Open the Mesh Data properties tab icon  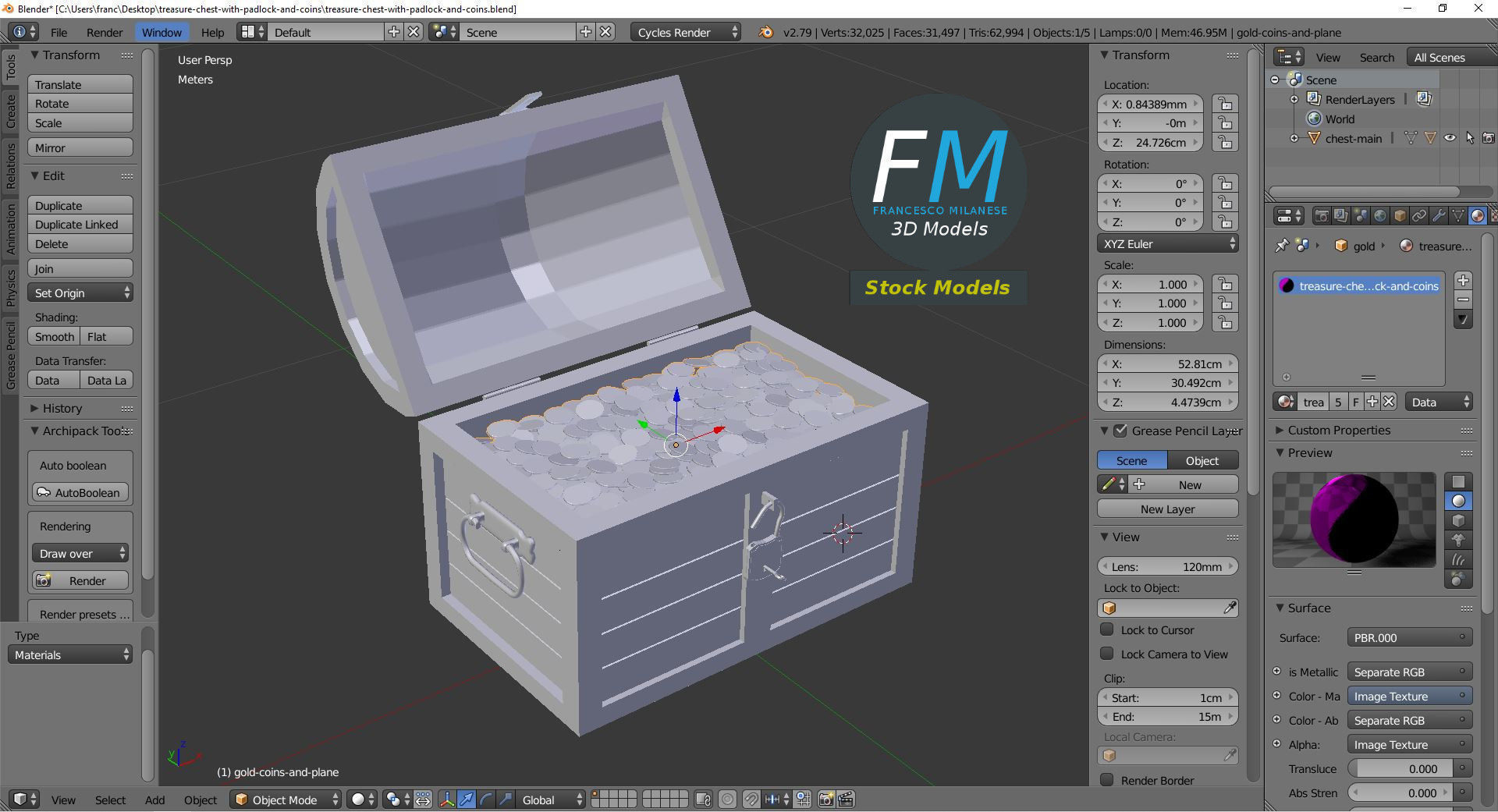tap(1458, 216)
